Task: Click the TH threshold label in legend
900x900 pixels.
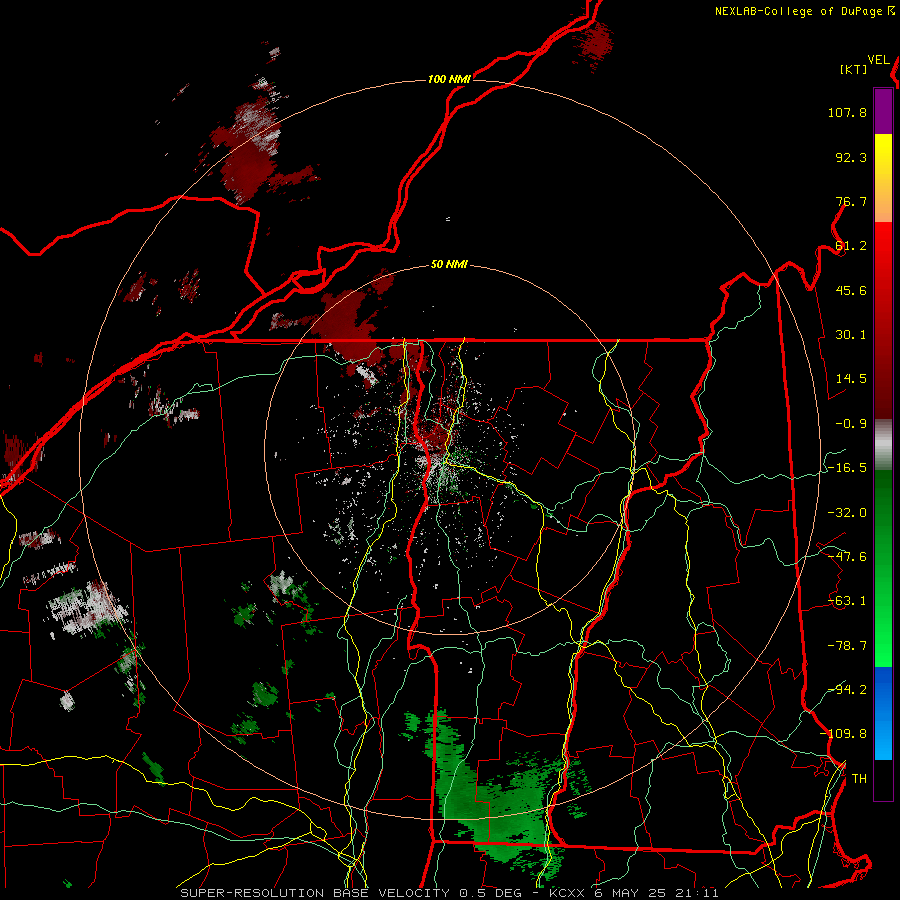Action: [x=859, y=779]
